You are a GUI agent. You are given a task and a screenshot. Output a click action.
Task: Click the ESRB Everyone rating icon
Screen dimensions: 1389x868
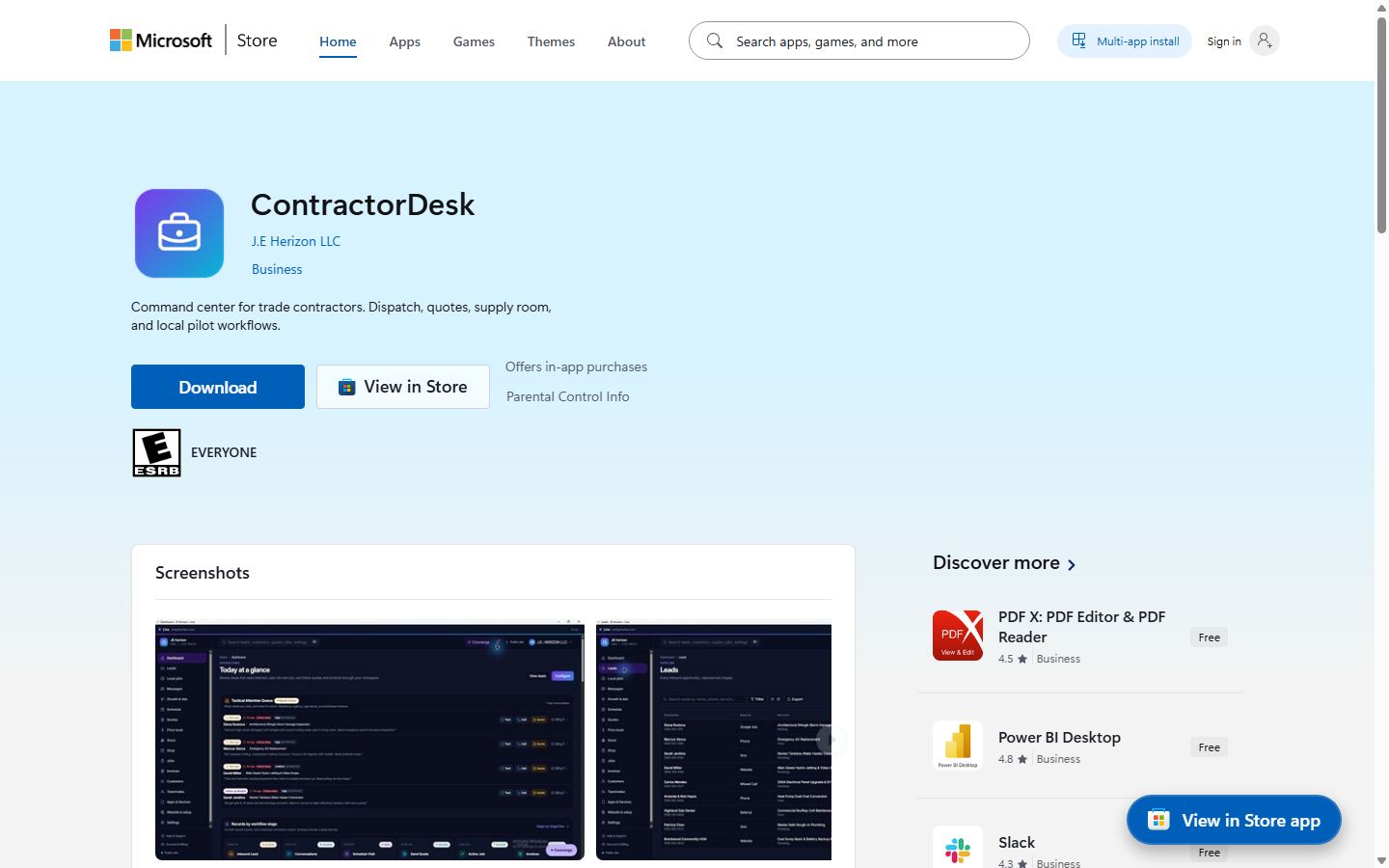tap(157, 452)
